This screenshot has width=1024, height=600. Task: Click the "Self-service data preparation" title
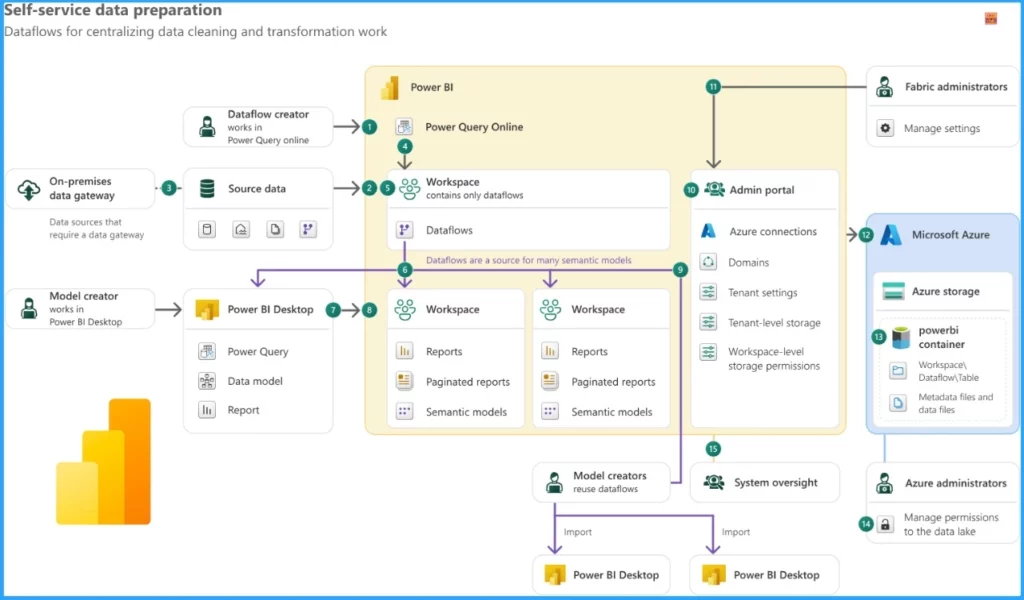coord(113,10)
